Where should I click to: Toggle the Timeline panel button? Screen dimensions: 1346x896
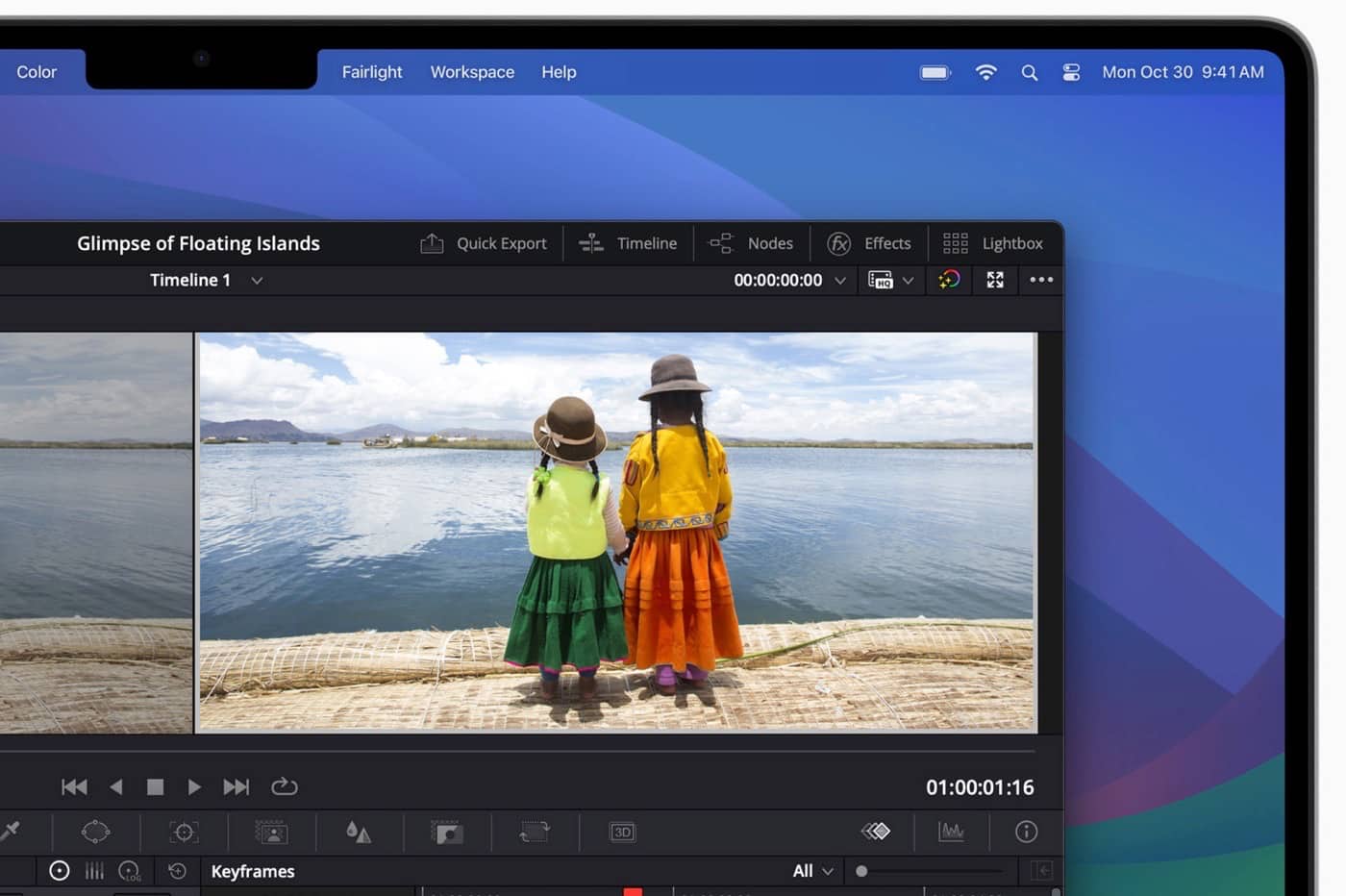tap(628, 243)
